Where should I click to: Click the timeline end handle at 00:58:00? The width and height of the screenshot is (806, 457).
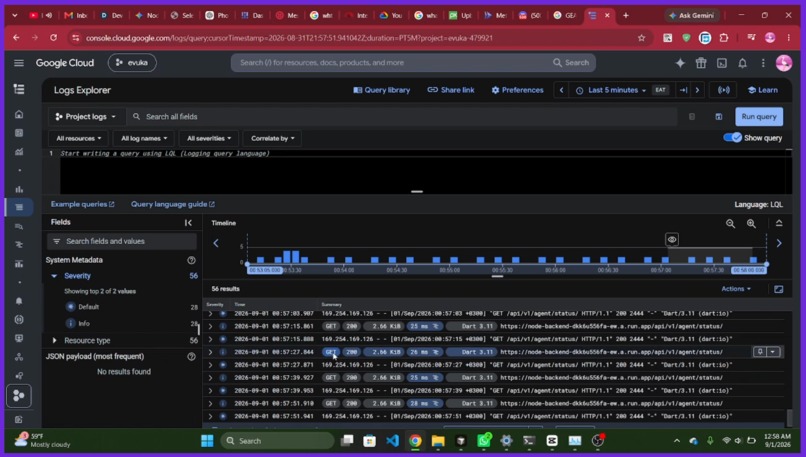(x=766, y=264)
